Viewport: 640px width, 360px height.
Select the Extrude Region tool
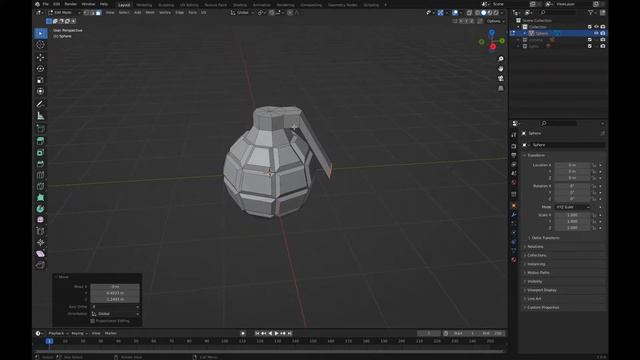click(40, 141)
